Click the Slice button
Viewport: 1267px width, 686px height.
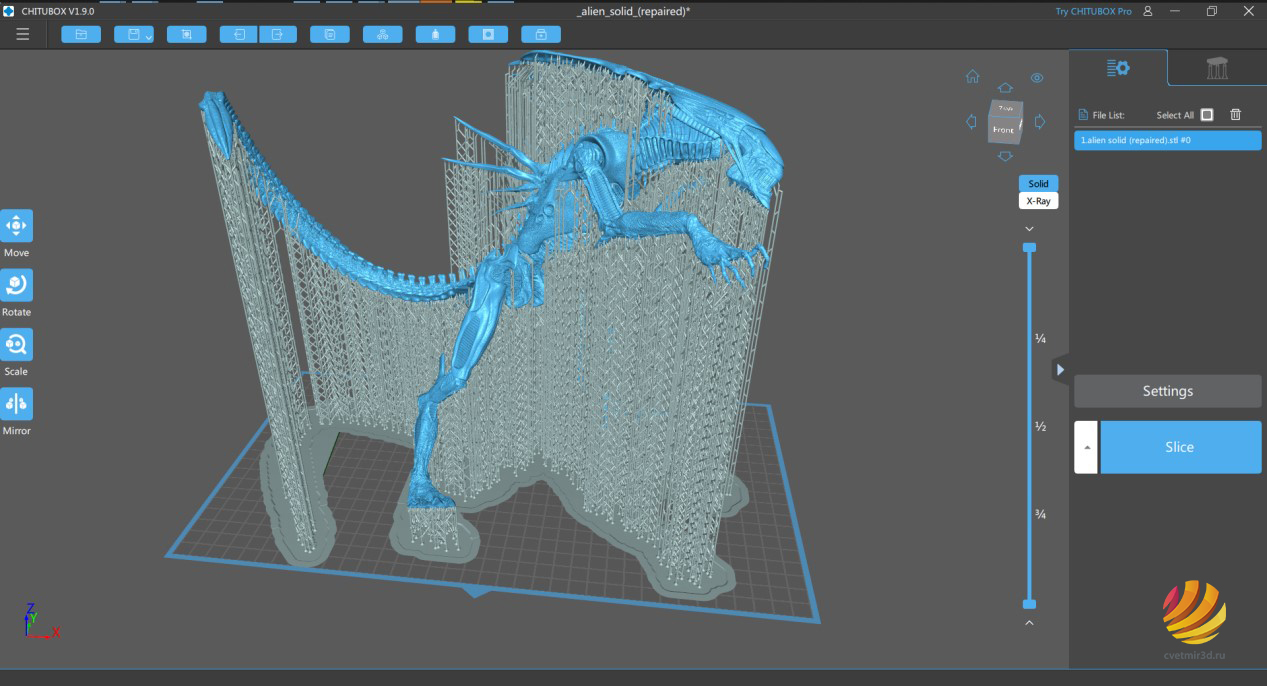(1180, 447)
